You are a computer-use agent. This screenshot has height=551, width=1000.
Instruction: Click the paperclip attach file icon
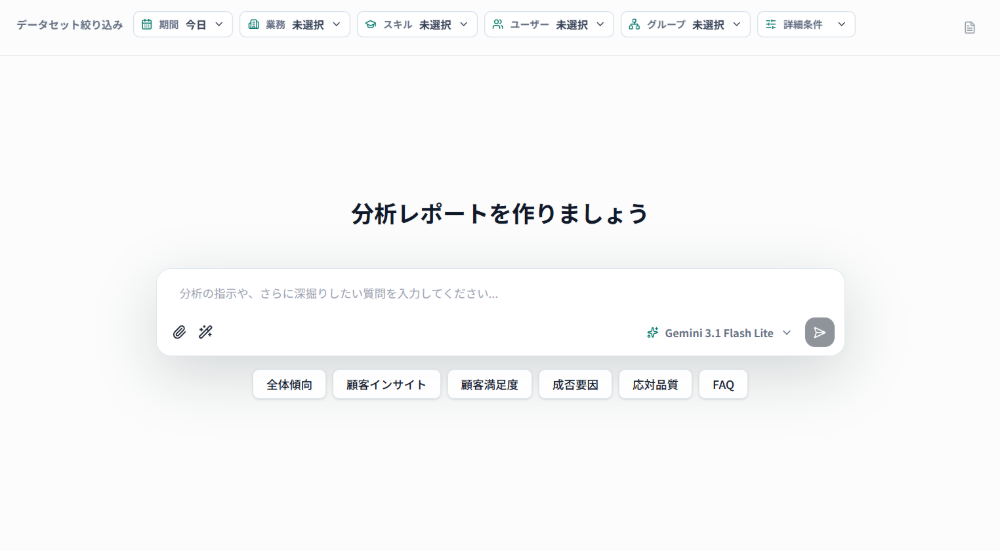179,332
